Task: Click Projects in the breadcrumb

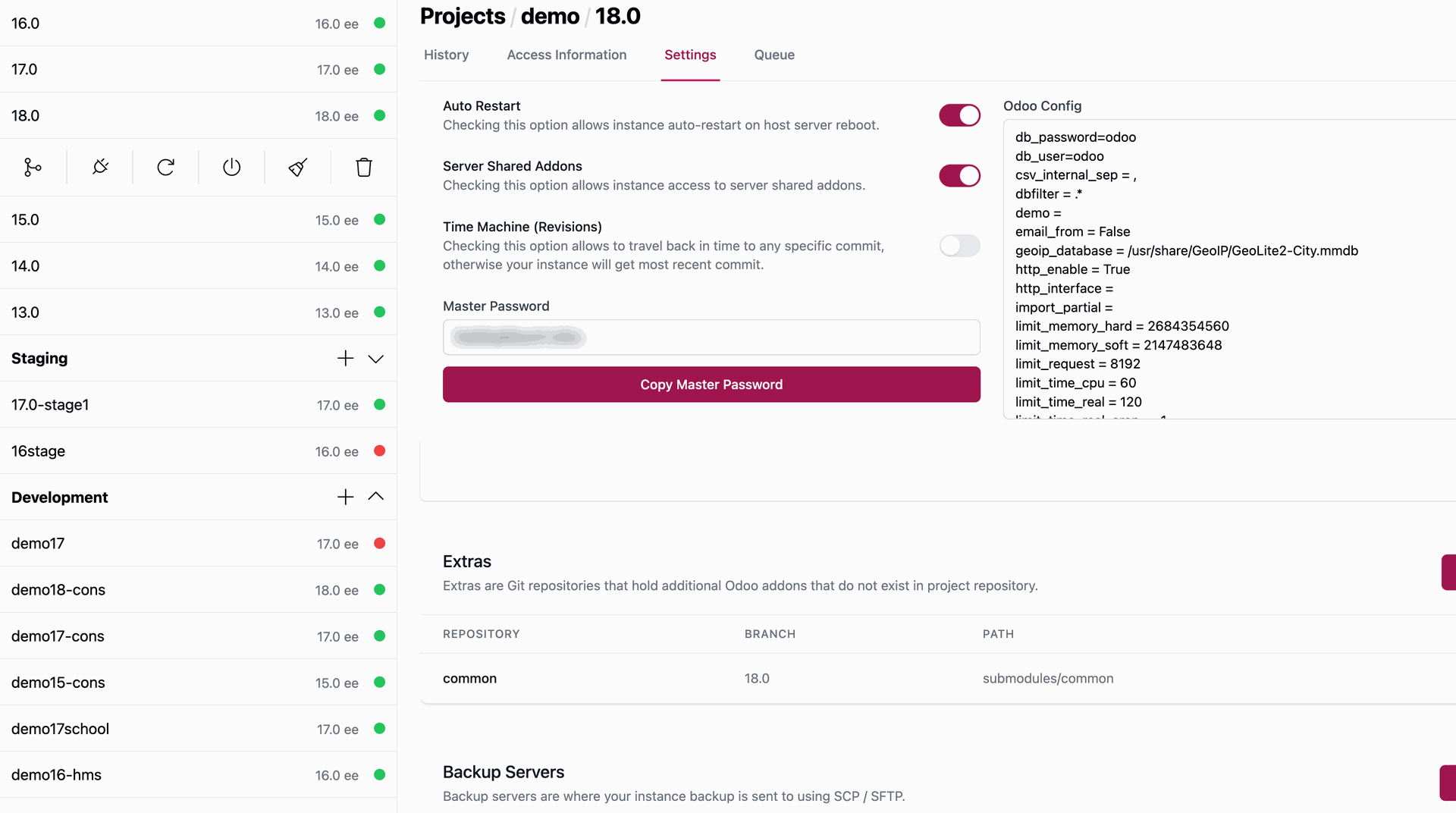Action: (x=463, y=16)
